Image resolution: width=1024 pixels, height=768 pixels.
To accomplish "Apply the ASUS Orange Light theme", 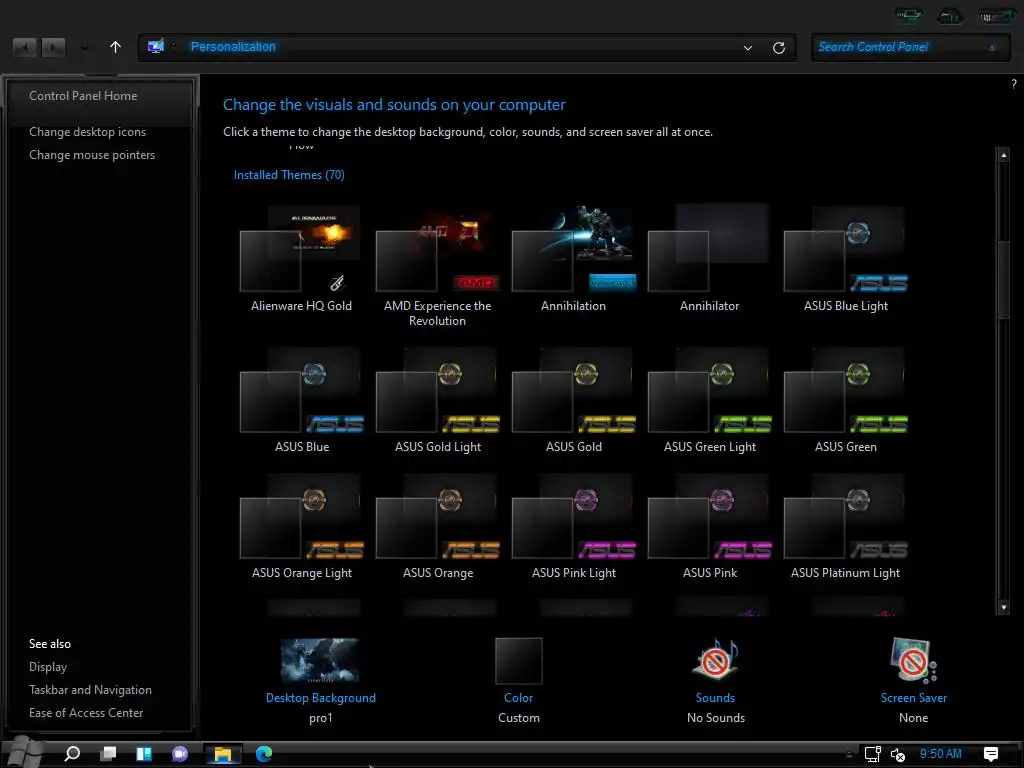I will click(x=301, y=526).
